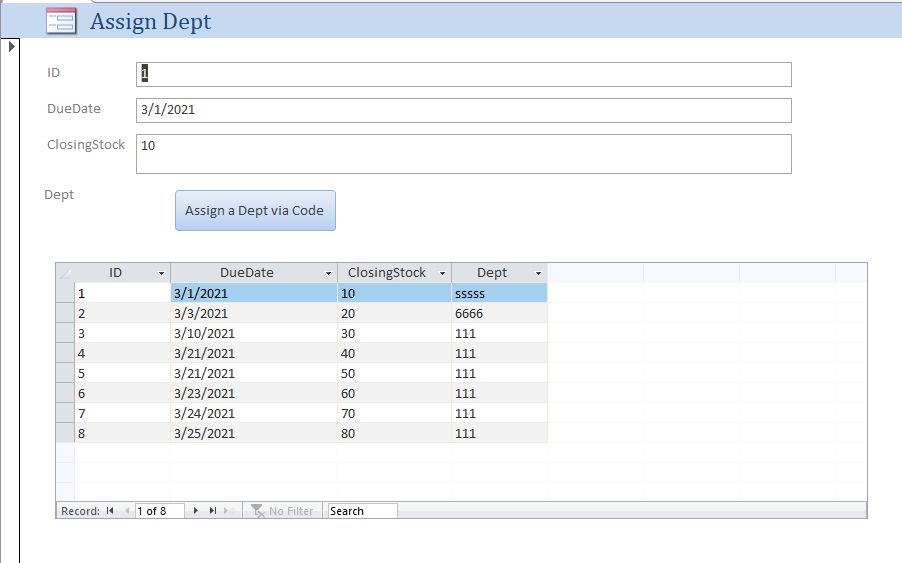Click ID cell with value 7
Image resolution: width=902 pixels, height=563 pixels.
point(123,413)
